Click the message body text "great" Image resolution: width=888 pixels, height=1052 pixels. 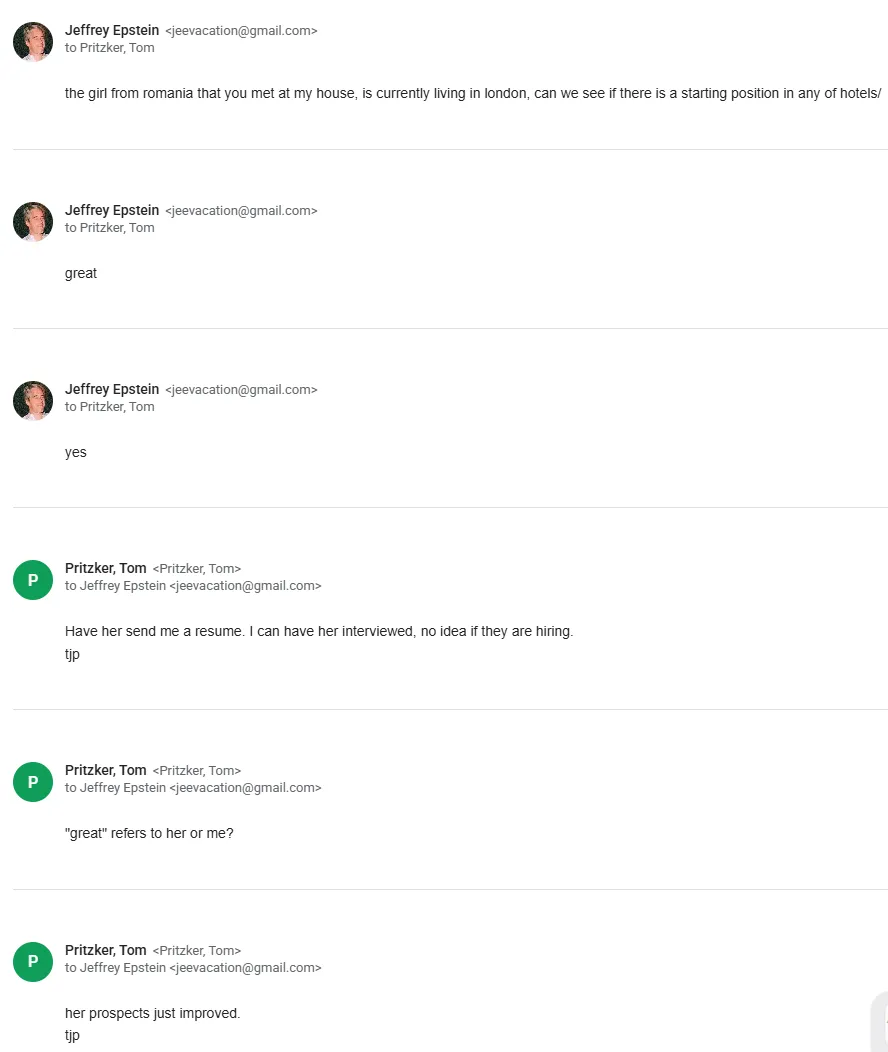pos(81,273)
